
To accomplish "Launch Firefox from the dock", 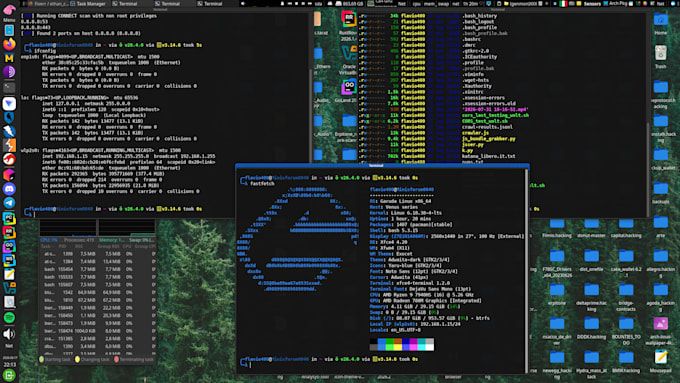I will point(9,44).
